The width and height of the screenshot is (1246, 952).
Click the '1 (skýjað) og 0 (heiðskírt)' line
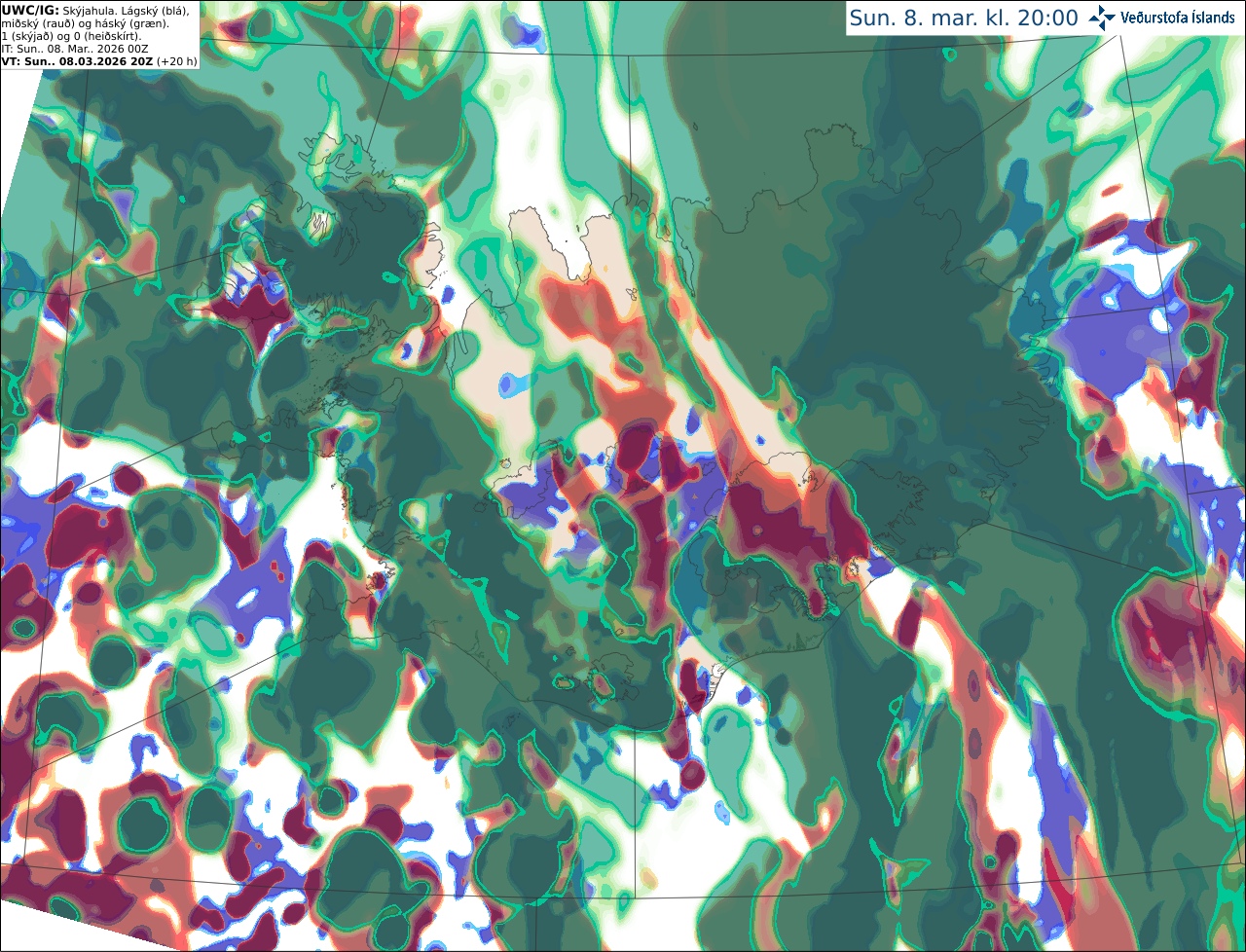click(x=71, y=36)
